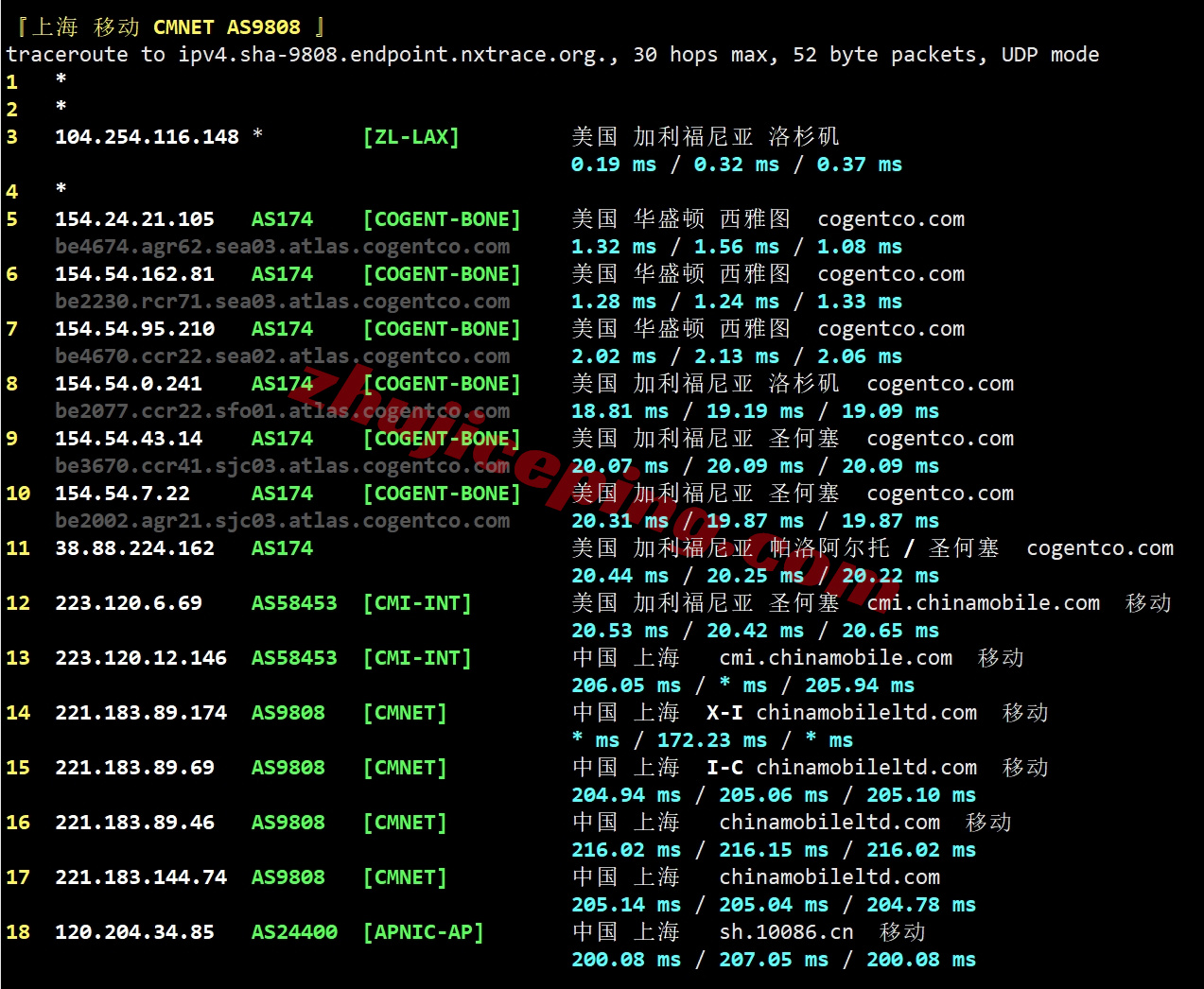1204x989 pixels.
Task: Click the 172.23 ms latency value
Action: [x=712, y=740]
